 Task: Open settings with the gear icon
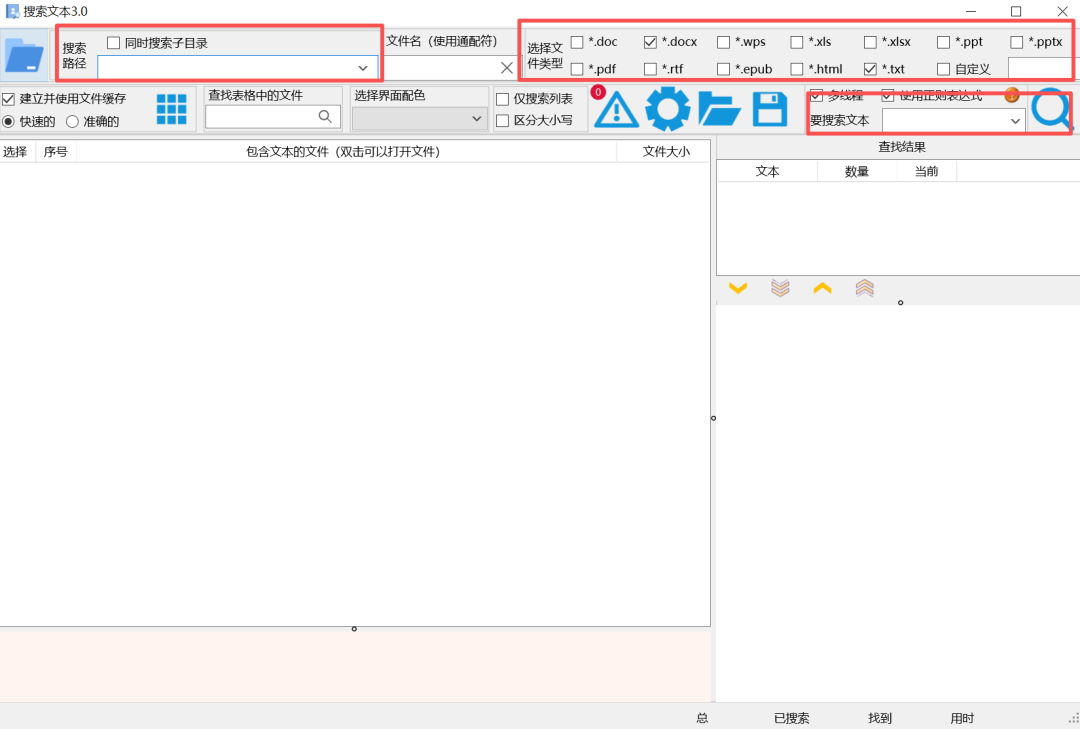point(667,109)
